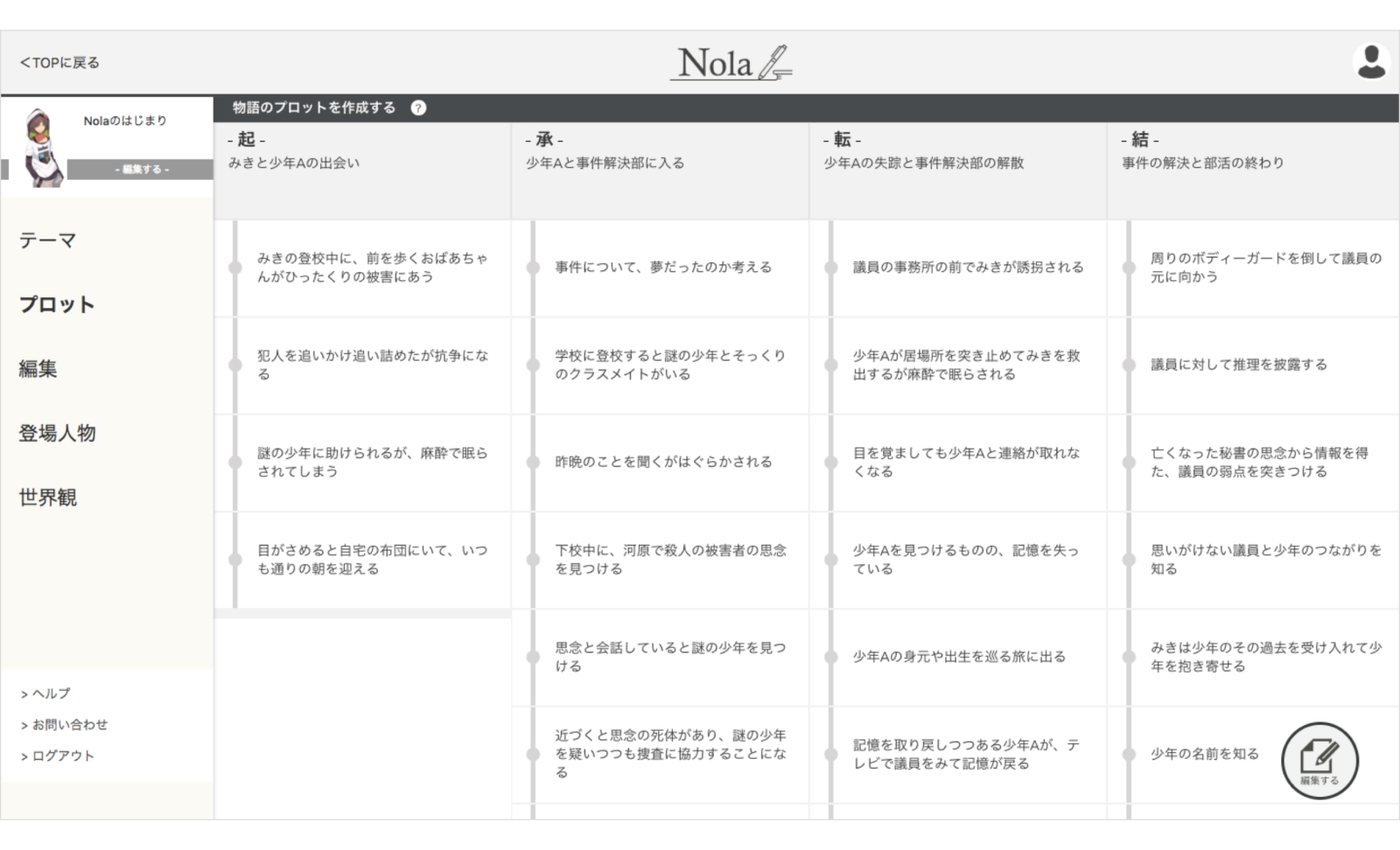Click the 少年Aの失踪と事件解決部の解散 subtitle
Viewport: 1400px width, 850px height.
[923, 163]
